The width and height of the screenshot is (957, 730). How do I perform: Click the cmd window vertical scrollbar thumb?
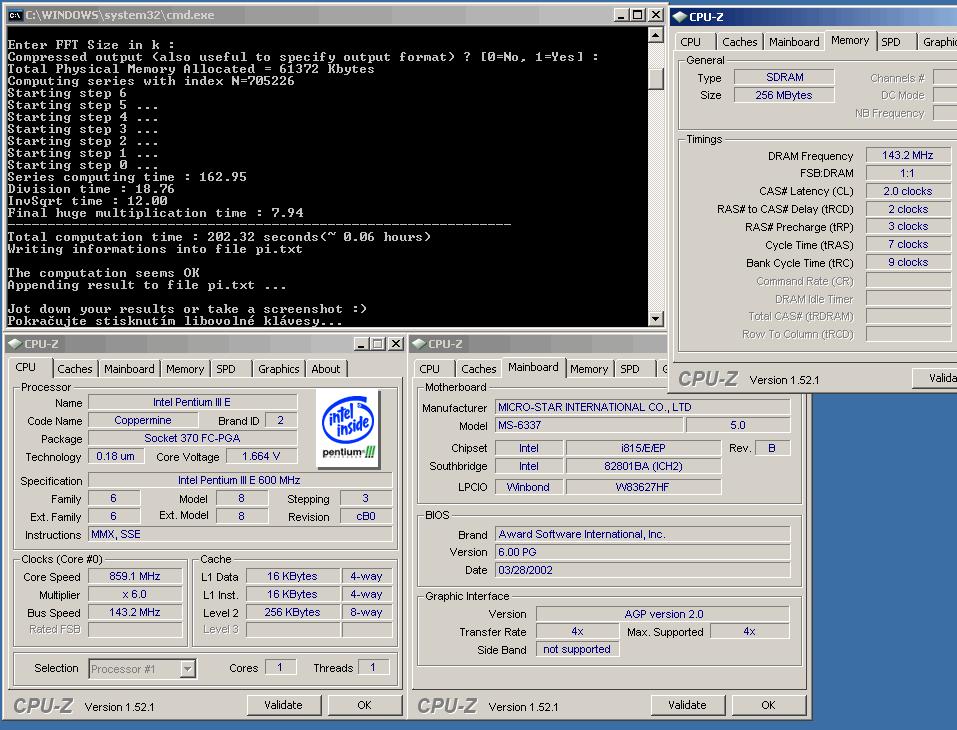(x=656, y=77)
